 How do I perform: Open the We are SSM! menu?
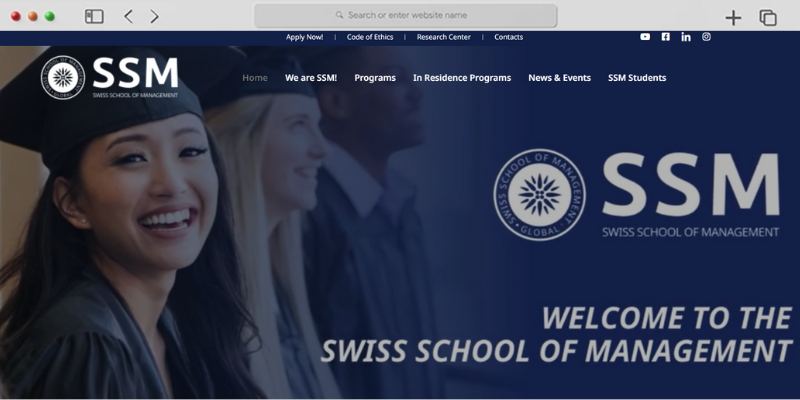(x=311, y=78)
